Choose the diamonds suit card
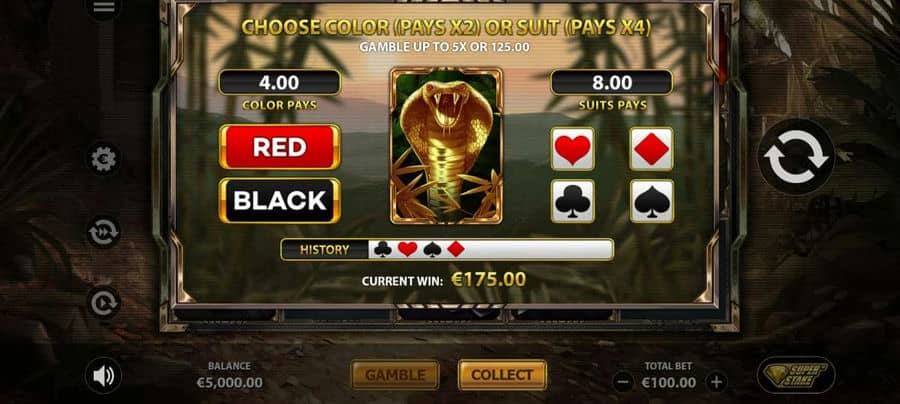The height and width of the screenshot is (404, 900). coord(651,149)
